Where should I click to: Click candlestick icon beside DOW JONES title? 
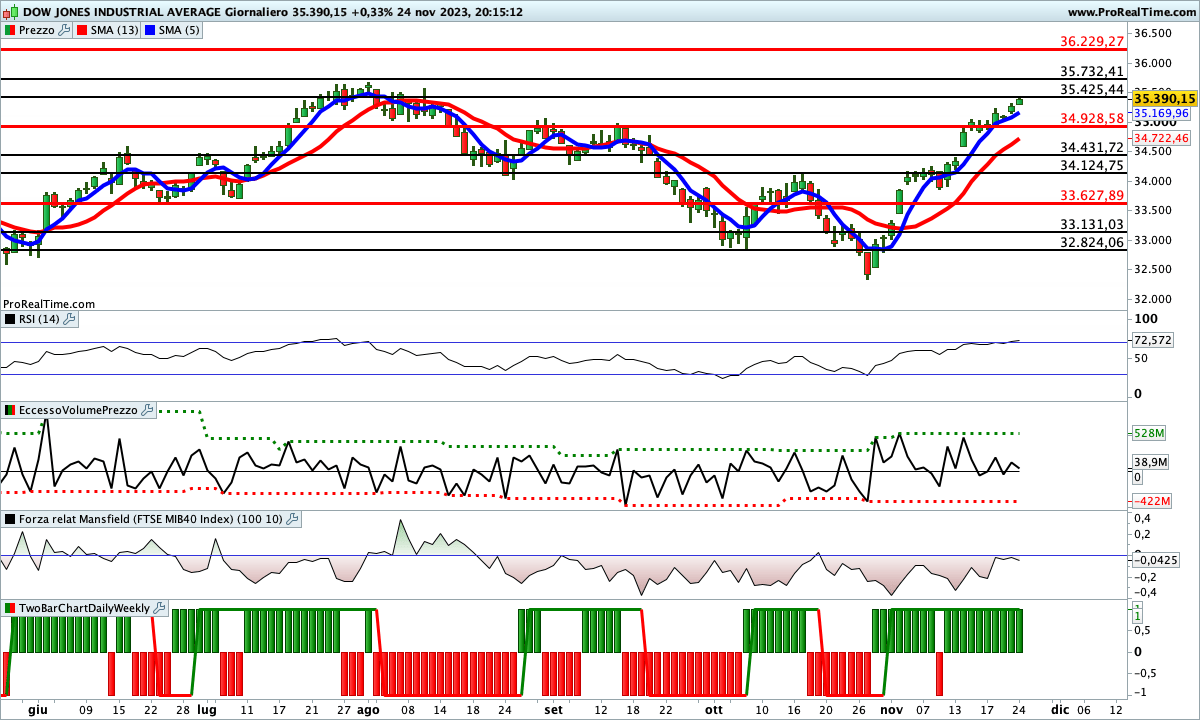[x=9, y=12]
